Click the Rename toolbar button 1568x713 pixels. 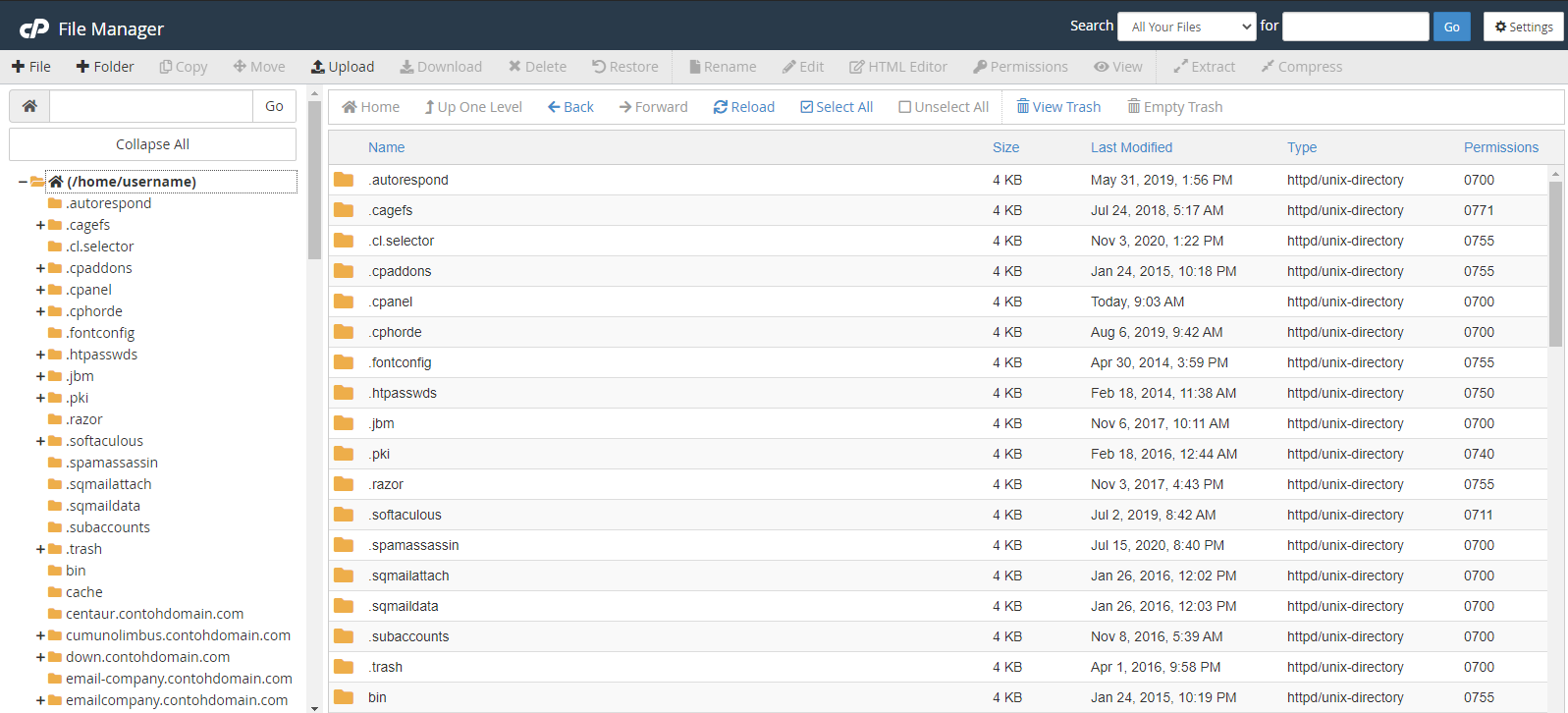(x=723, y=67)
